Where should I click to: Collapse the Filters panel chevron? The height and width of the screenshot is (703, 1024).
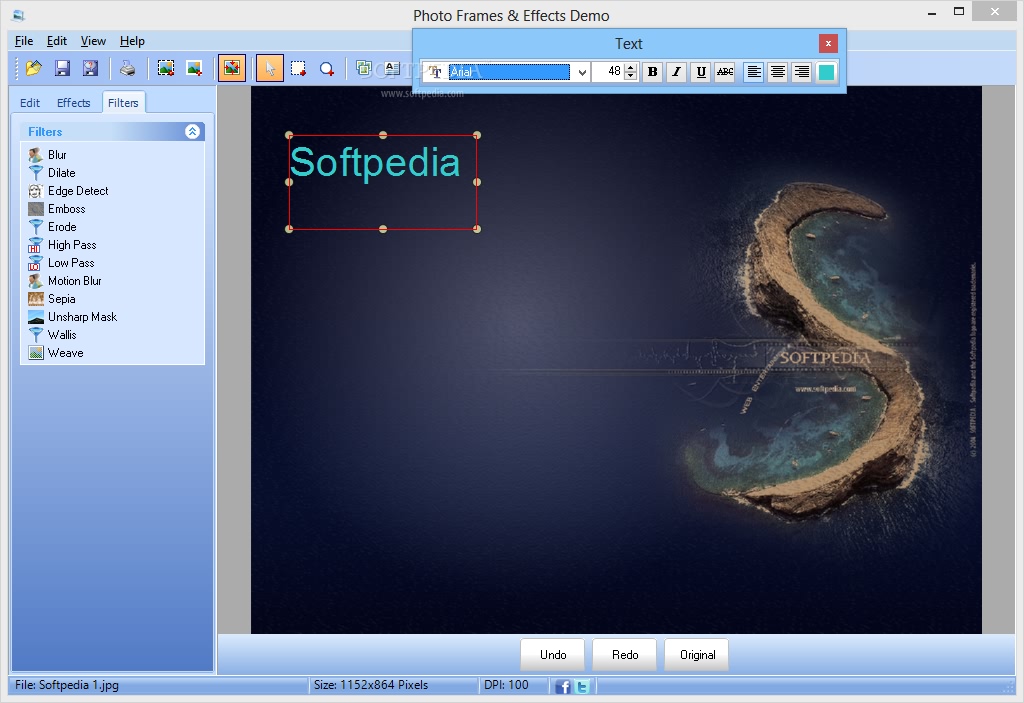point(192,131)
